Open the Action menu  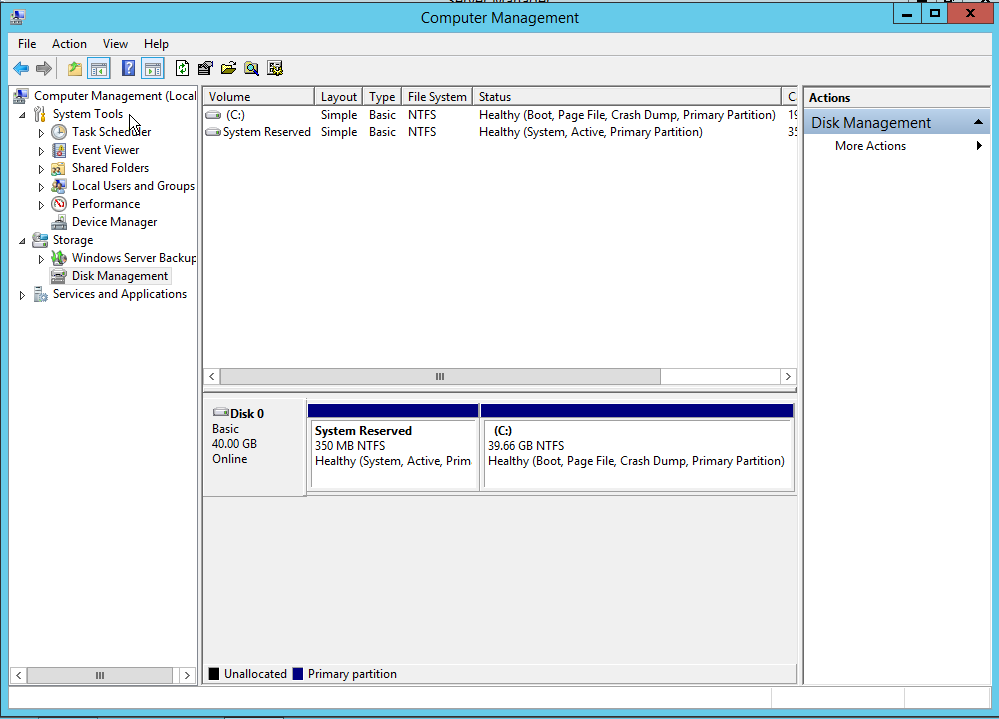coord(69,44)
